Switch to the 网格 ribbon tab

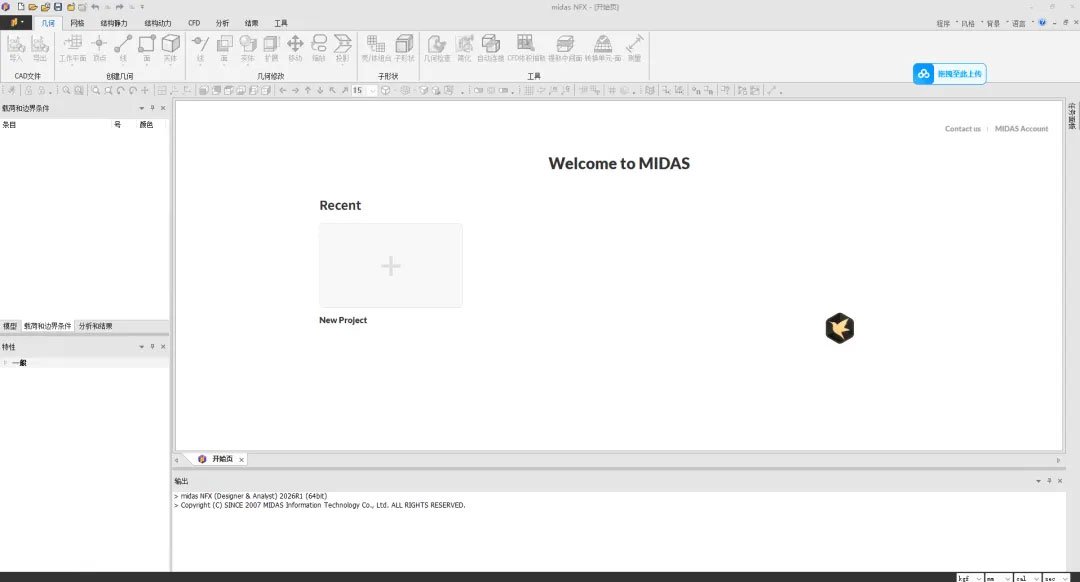pyautogui.click(x=77, y=23)
